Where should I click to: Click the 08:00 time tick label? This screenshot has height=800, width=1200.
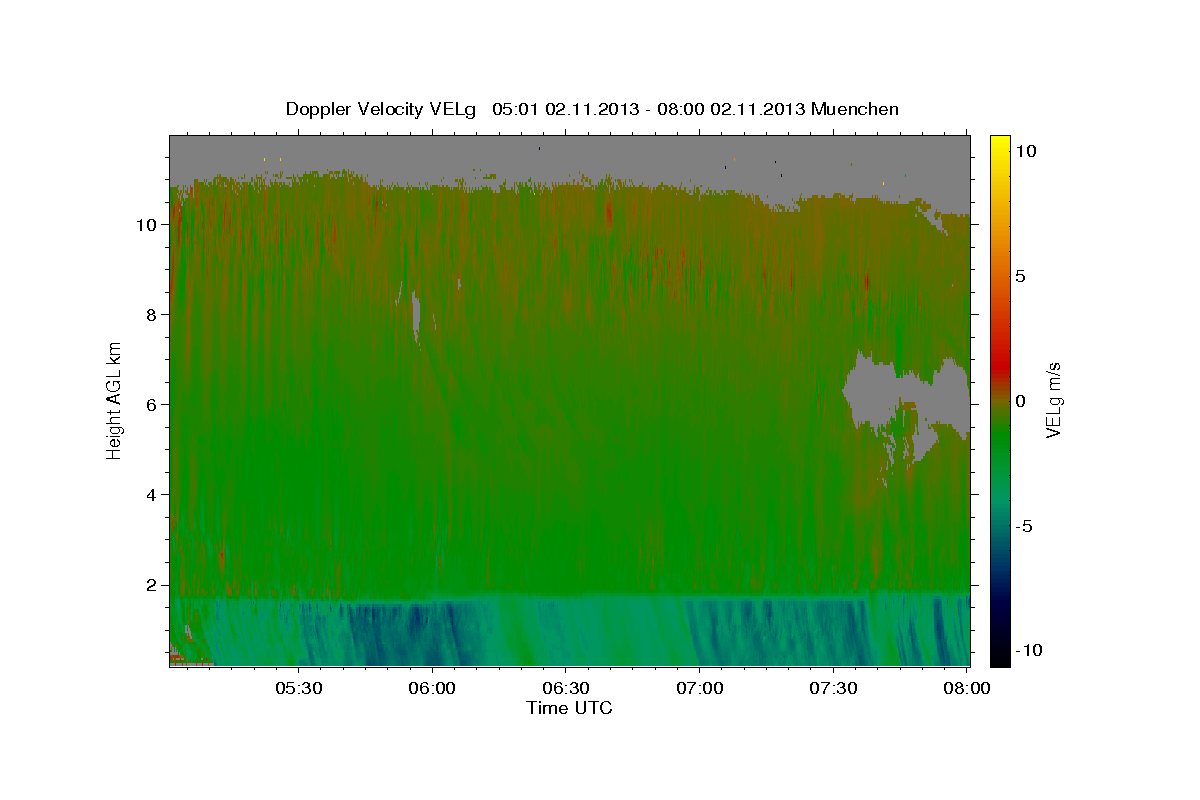(966, 689)
